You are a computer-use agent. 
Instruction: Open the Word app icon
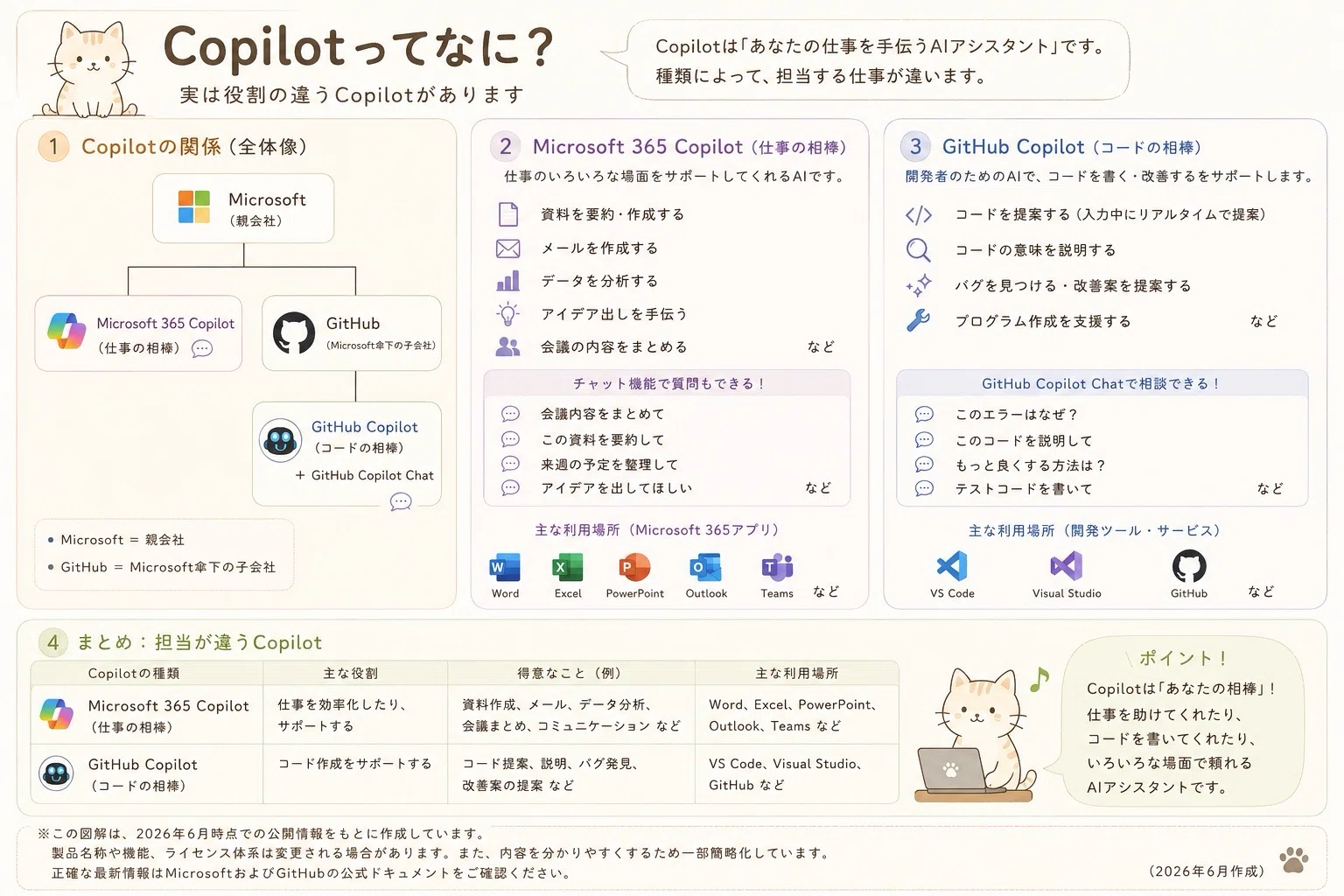pyautogui.click(x=505, y=568)
